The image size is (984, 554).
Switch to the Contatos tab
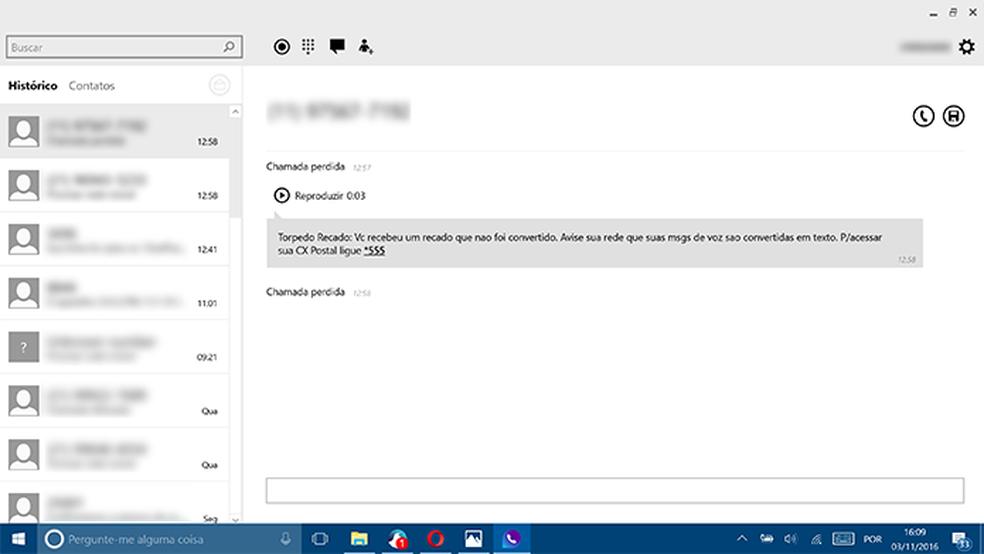tap(92, 85)
